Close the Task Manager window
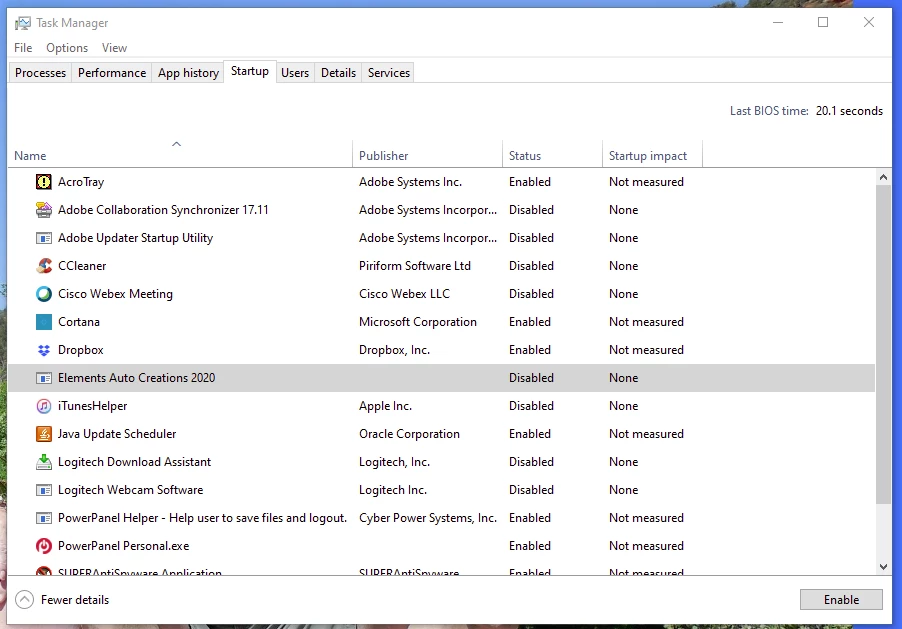 [x=869, y=22]
